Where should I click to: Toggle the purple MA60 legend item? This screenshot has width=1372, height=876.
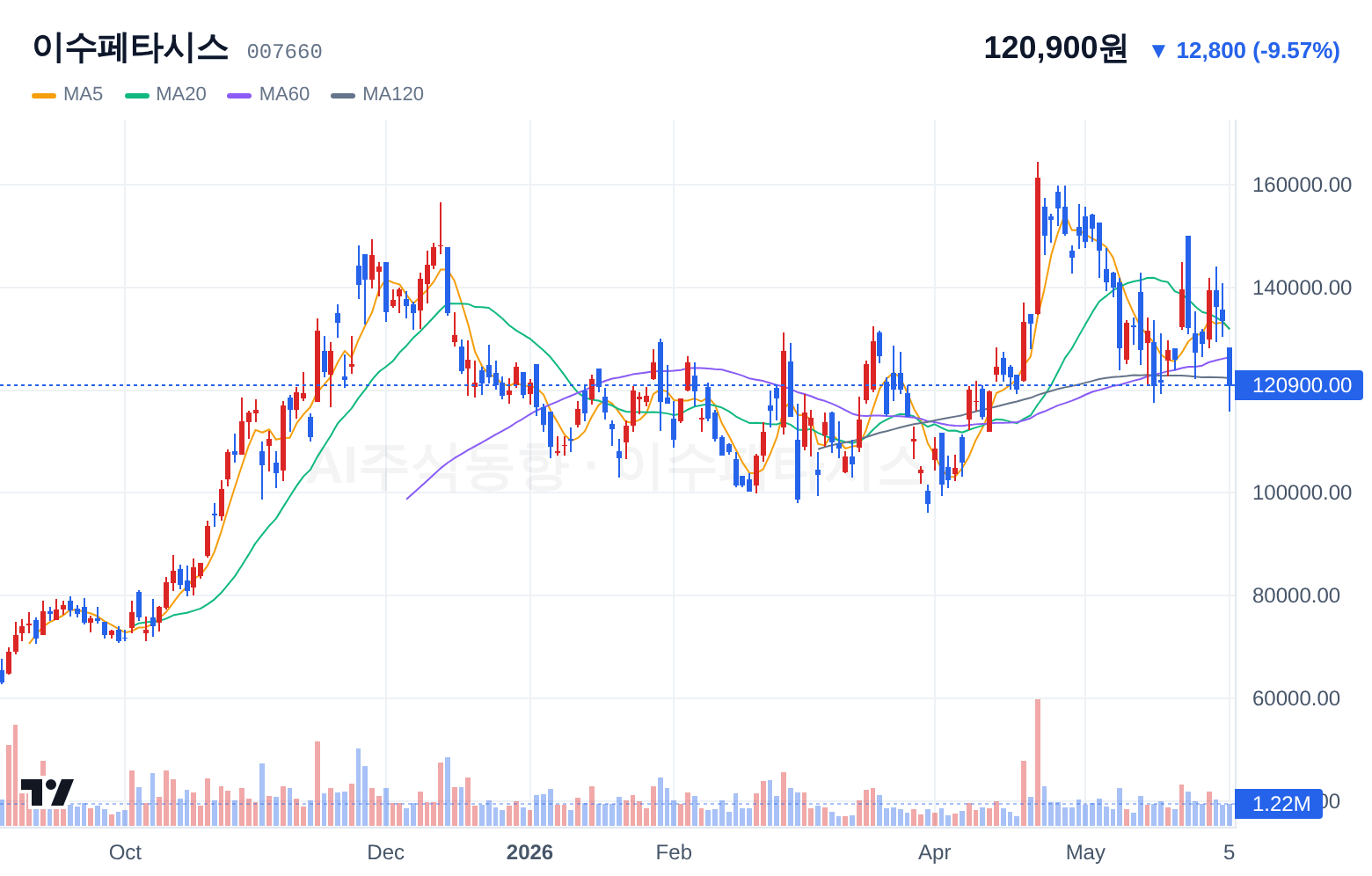click(269, 94)
